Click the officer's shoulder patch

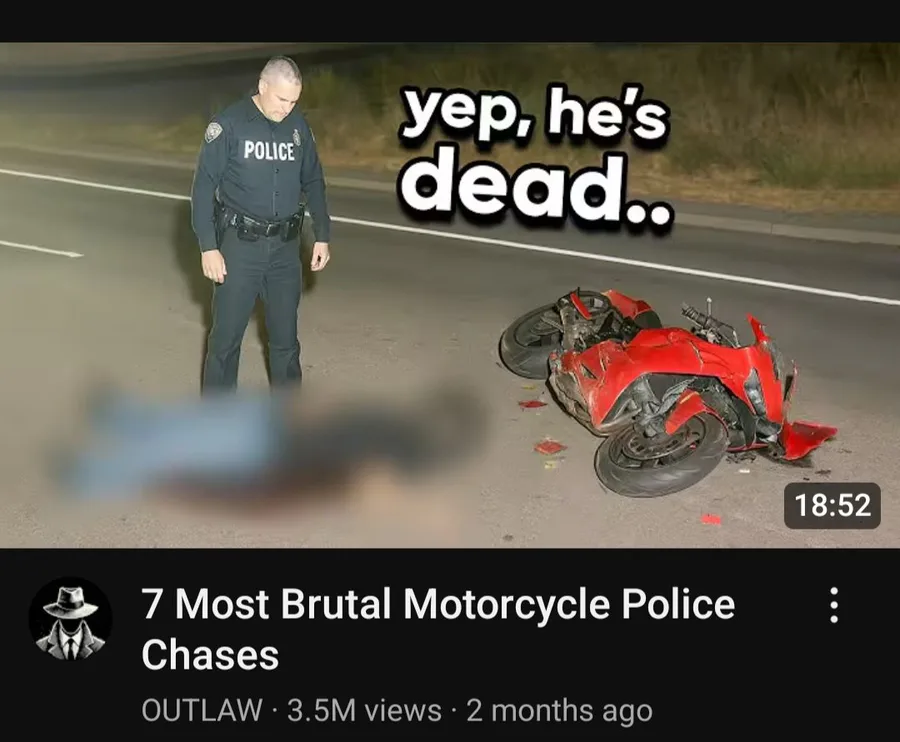pyautogui.click(x=212, y=131)
